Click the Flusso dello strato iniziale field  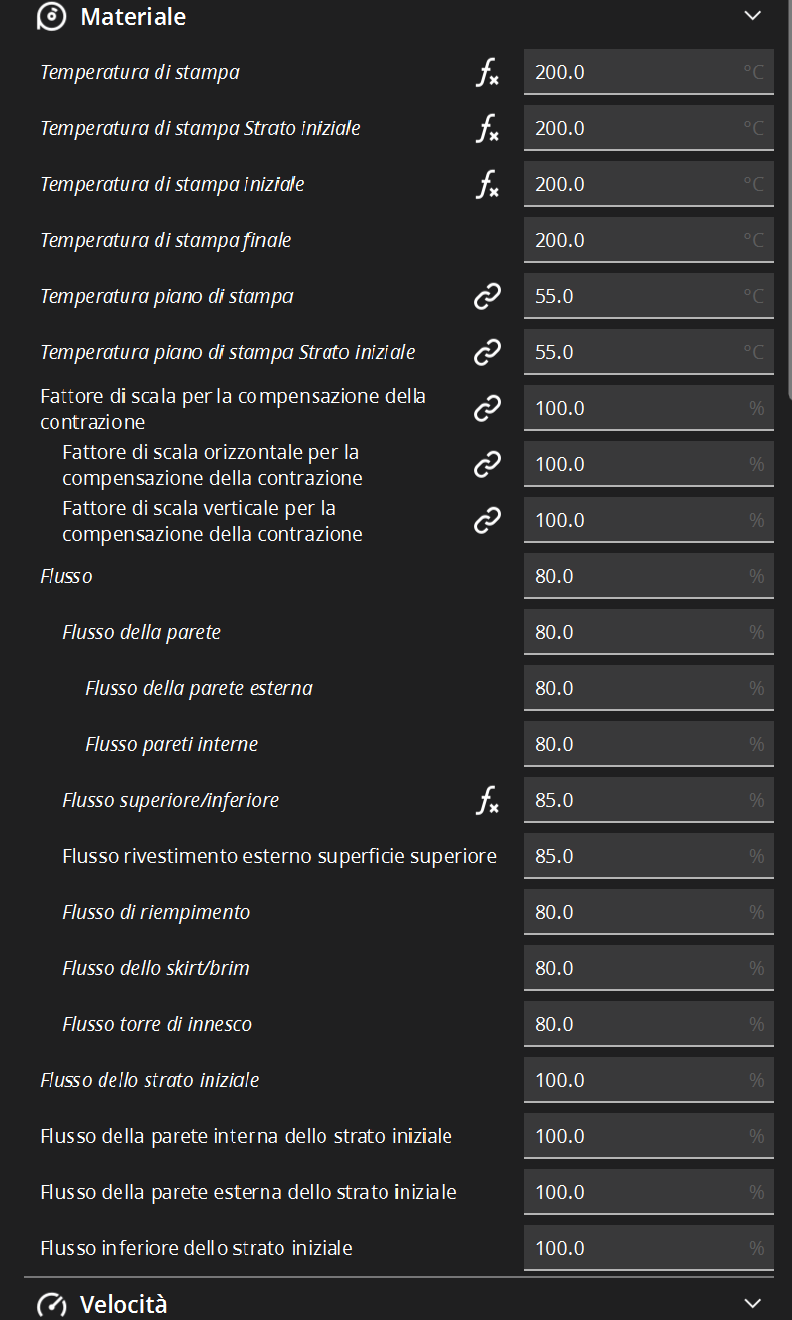[x=635, y=1081]
